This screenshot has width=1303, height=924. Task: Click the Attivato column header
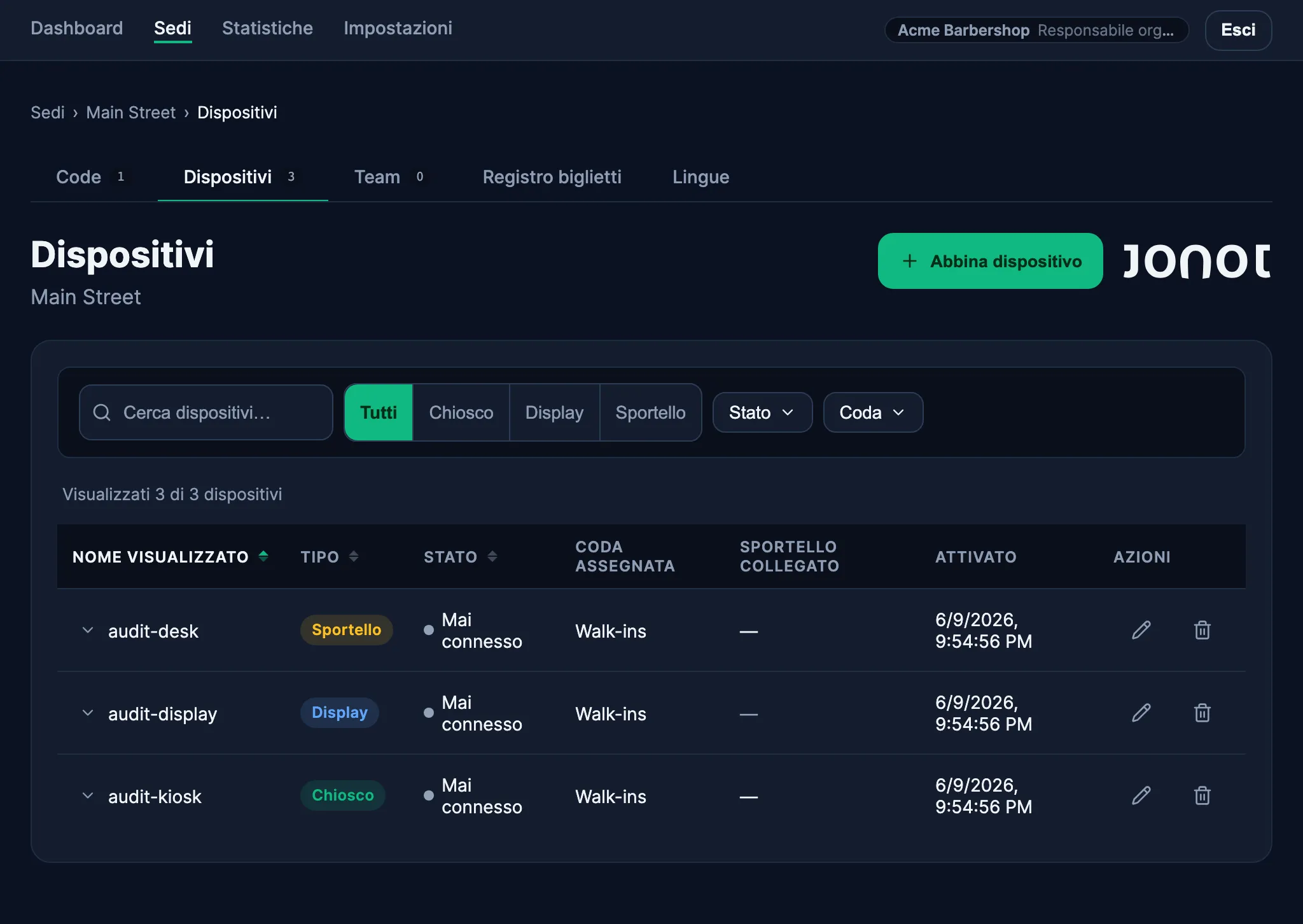(976, 557)
